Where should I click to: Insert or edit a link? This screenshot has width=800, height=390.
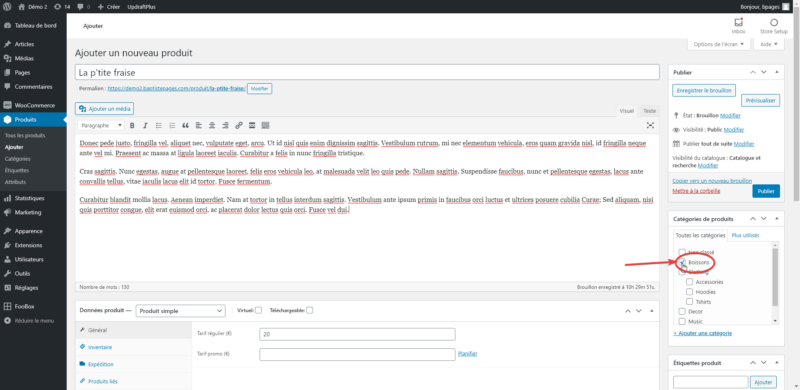239,126
